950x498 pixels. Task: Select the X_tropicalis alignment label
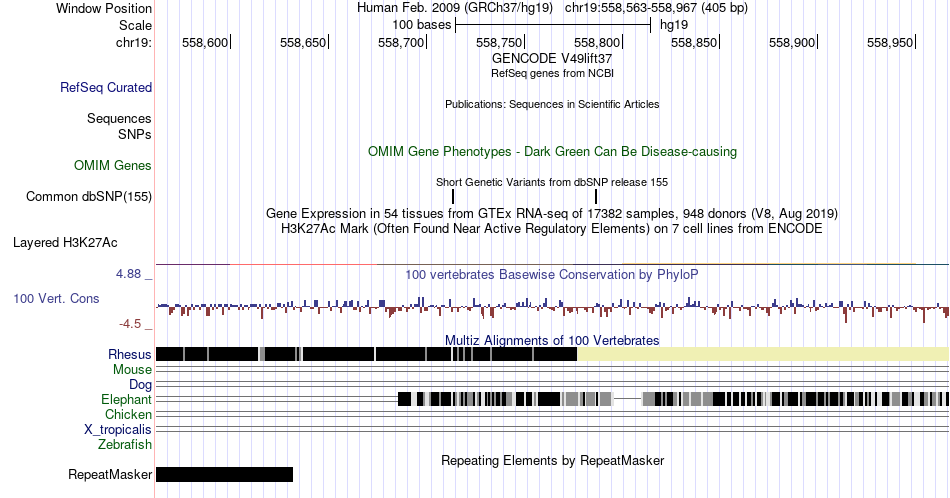point(118,430)
